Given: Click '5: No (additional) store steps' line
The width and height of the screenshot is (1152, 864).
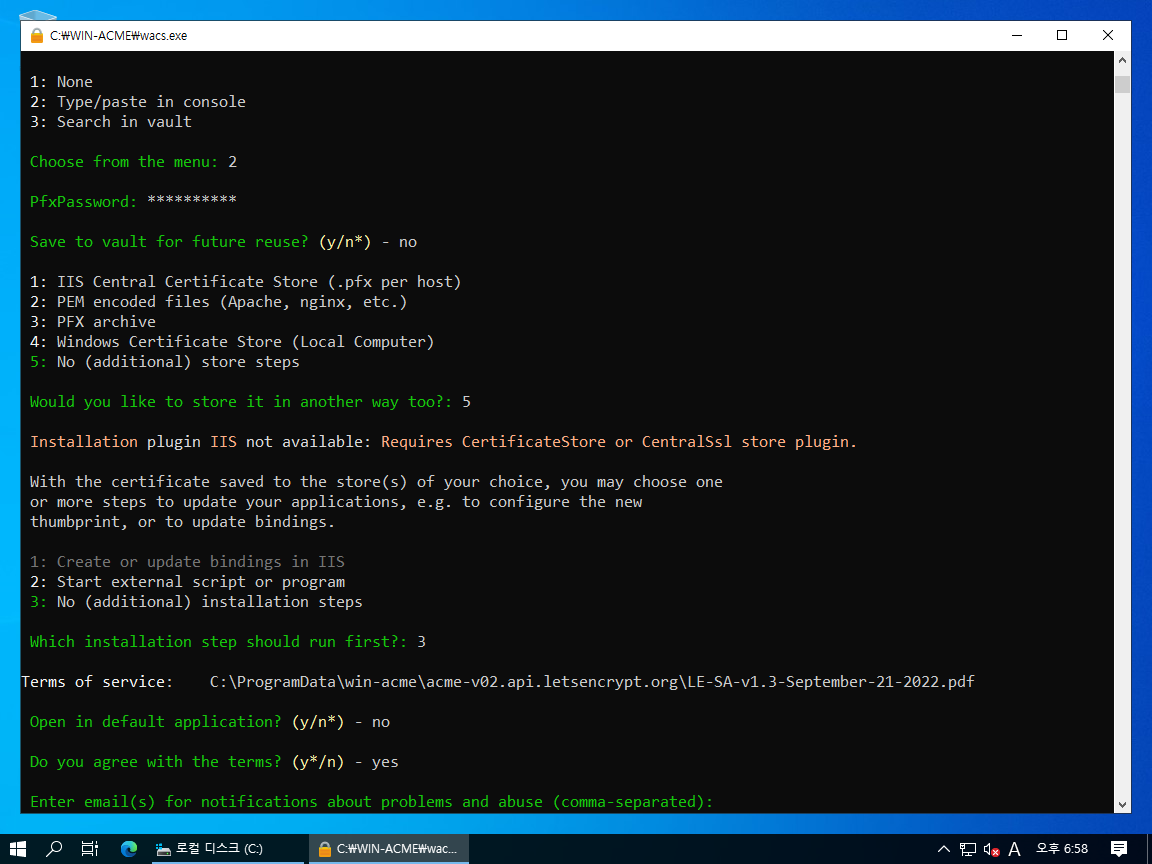Looking at the screenshot, I should [165, 361].
